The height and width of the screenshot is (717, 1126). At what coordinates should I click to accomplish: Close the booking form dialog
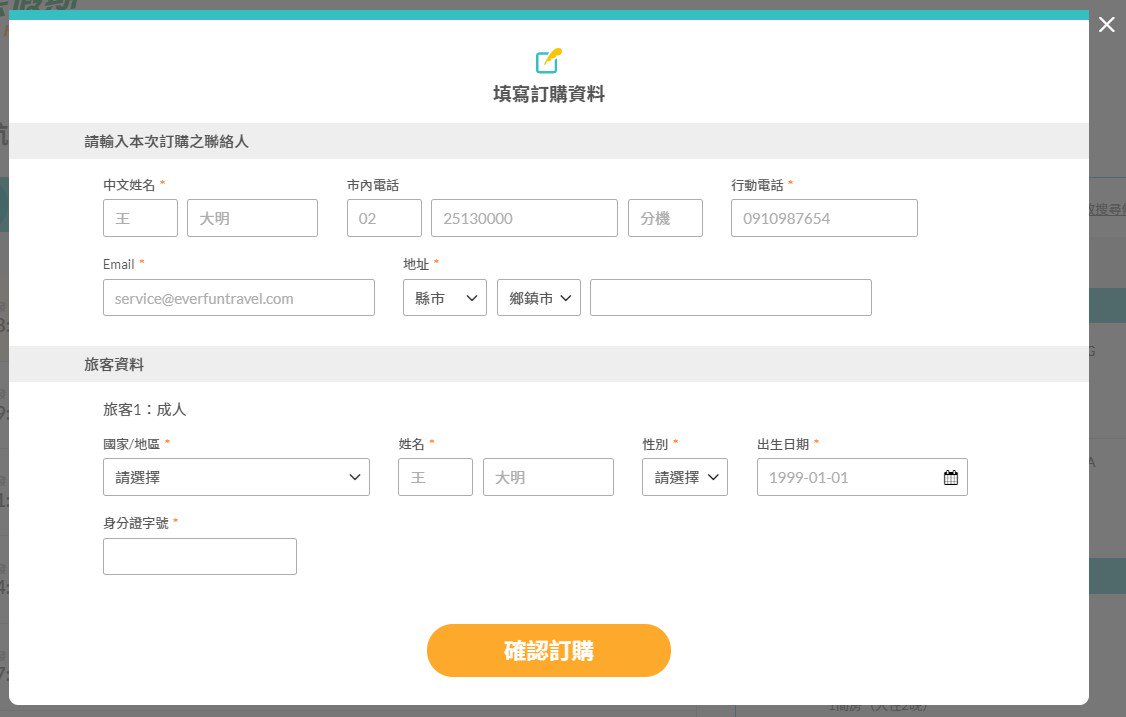point(1106,25)
